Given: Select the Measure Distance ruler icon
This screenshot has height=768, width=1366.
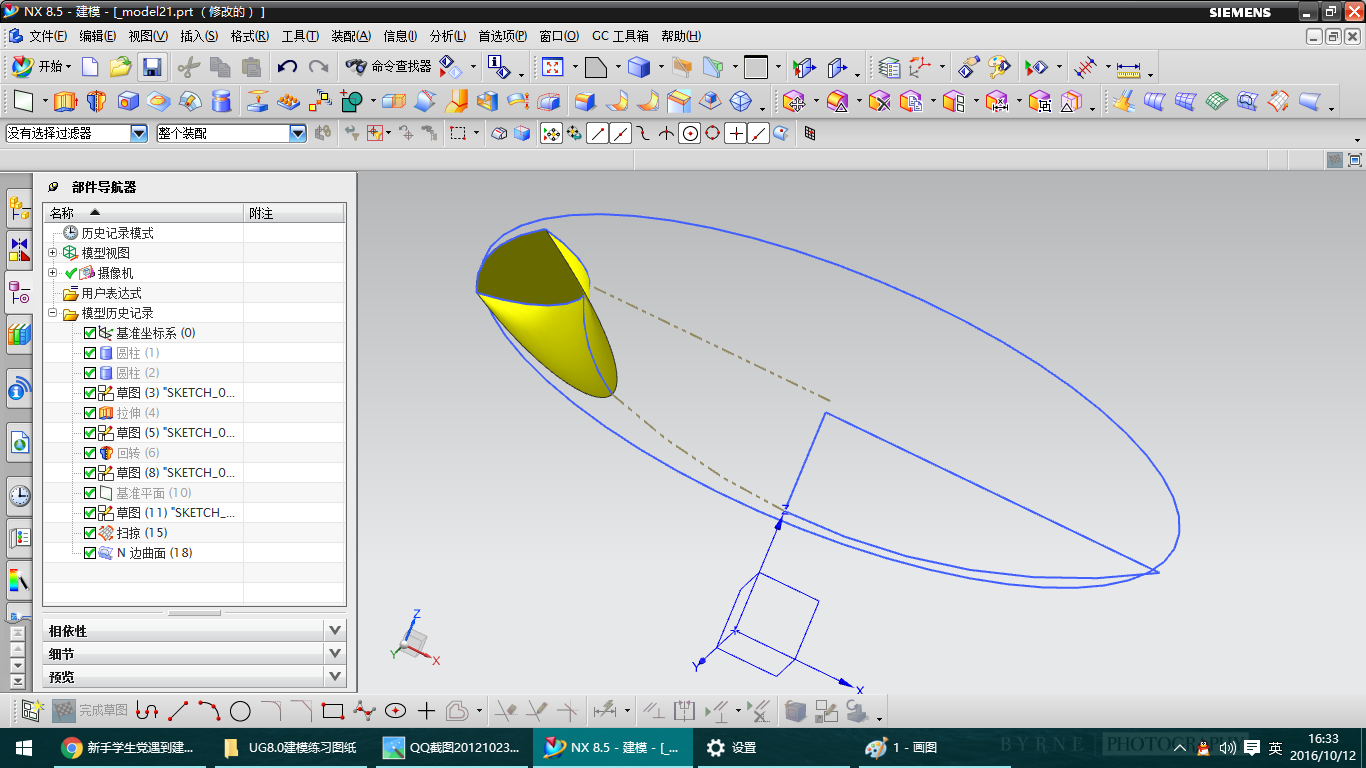Looking at the screenshot, I should pos(1129,68).
